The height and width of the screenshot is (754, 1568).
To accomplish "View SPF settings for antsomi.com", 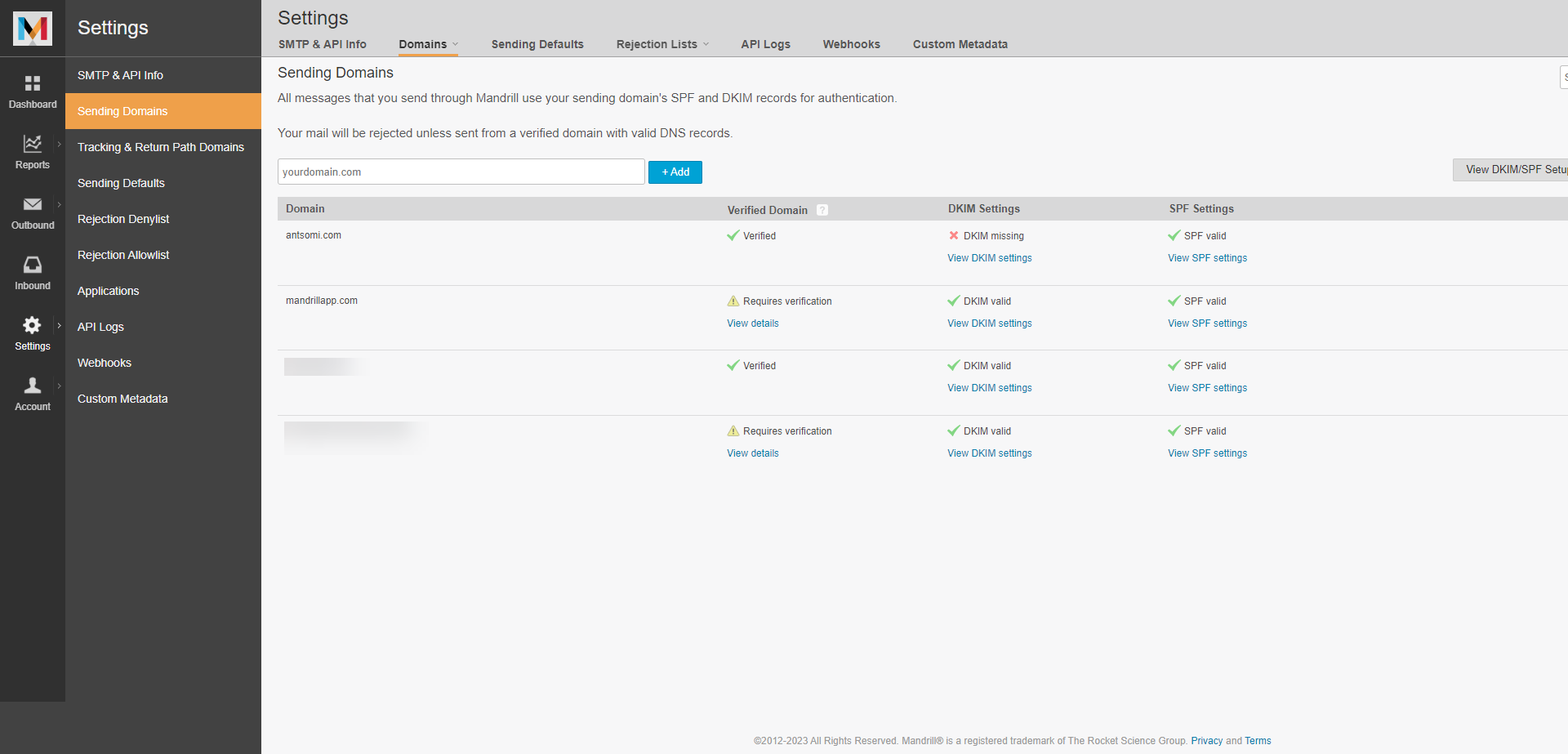I will [1207, 258].
